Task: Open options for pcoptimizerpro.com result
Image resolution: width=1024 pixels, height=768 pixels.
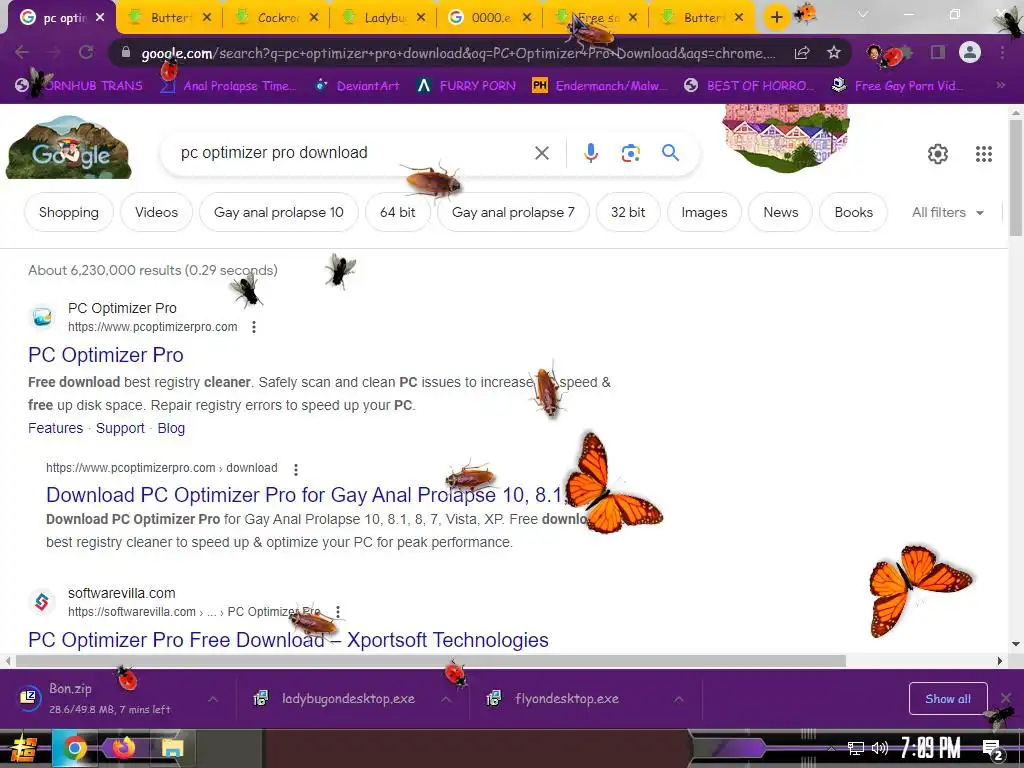Action: click(x=254, y=327)
